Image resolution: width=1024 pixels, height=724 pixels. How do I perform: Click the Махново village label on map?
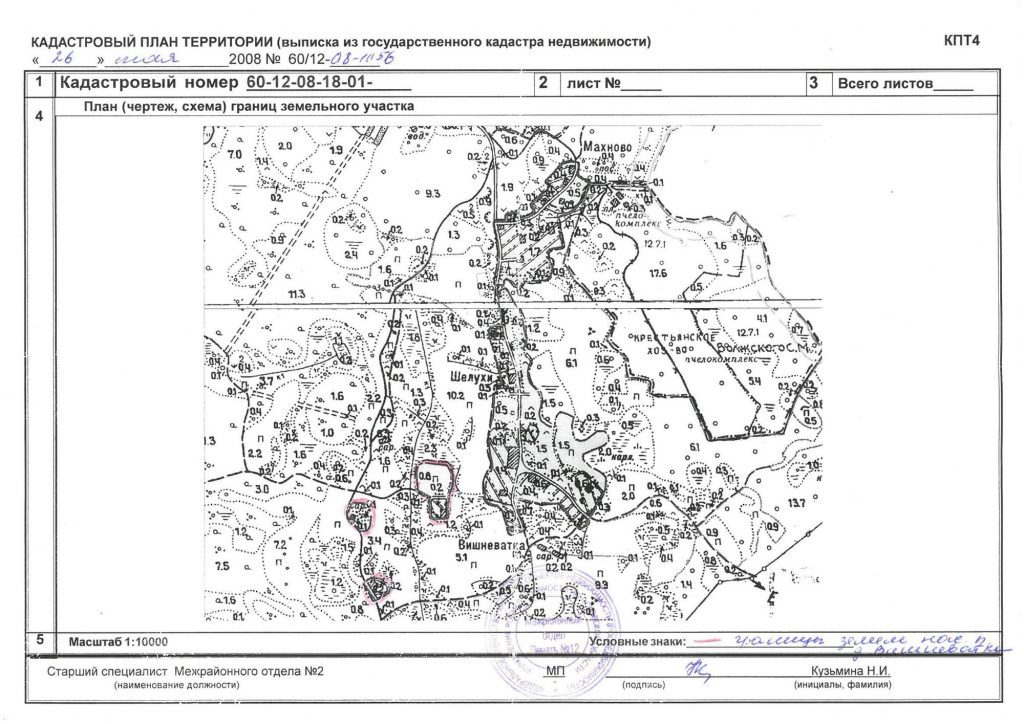(607, 148)
